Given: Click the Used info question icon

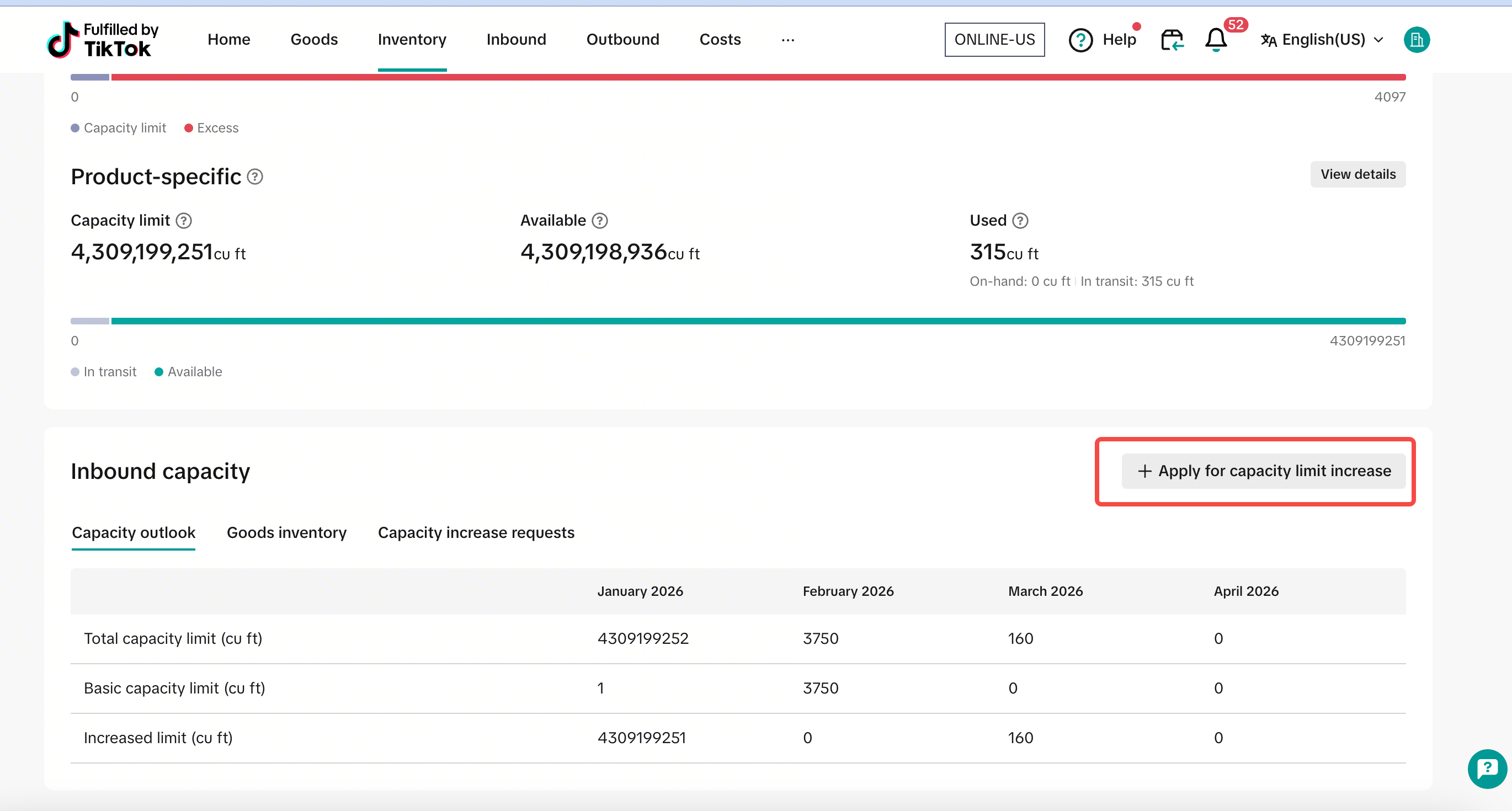Looking at the screenshot, I should pyautogui.click(x=1020, y=221).
